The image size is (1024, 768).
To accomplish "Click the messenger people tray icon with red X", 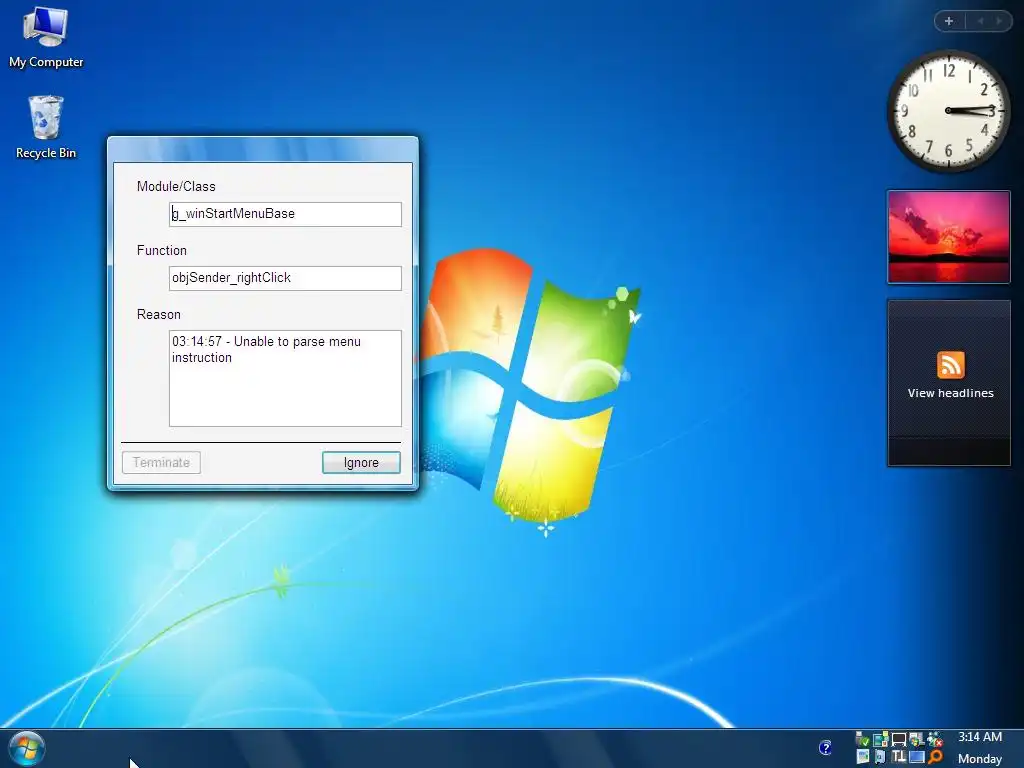I will pos(935,739).
